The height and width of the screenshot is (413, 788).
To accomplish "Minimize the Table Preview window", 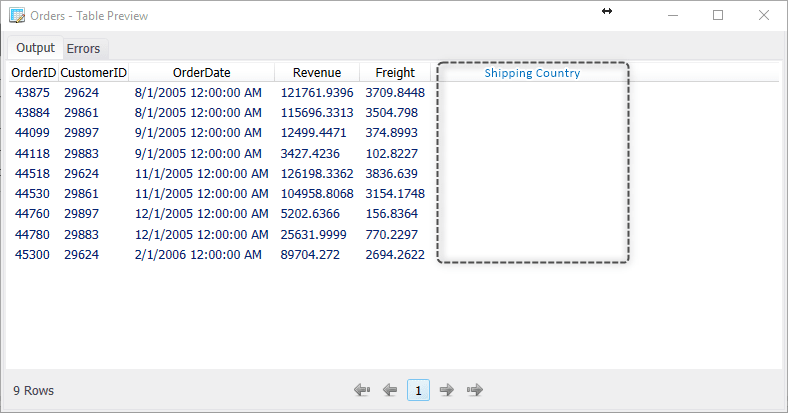I will tap(673, 16).
